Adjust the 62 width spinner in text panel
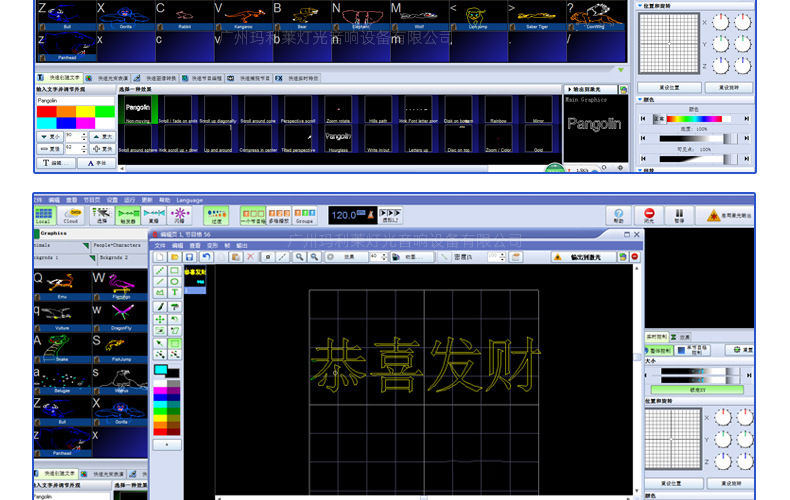Image resolution: width=790 pixels, height=500 pixels. click(x=77, y=149)
